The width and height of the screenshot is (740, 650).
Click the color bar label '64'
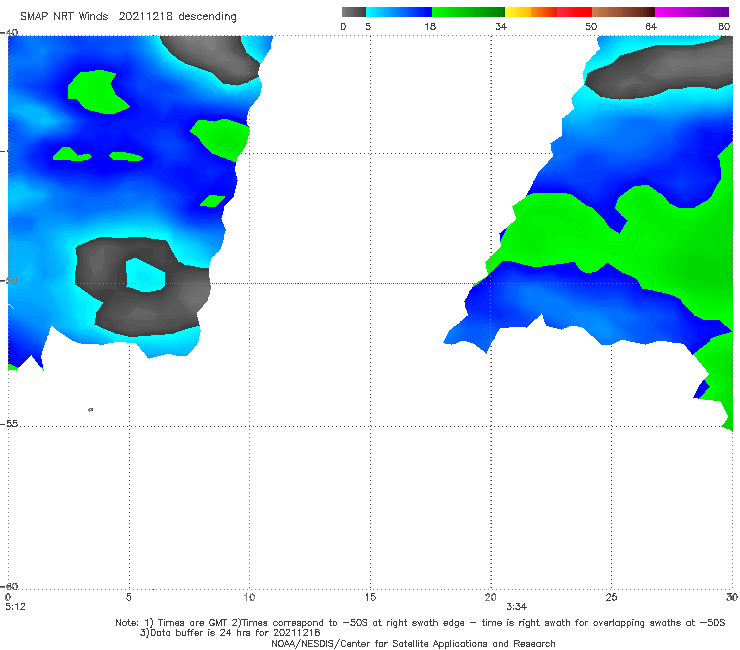click(x=651, y=26)
